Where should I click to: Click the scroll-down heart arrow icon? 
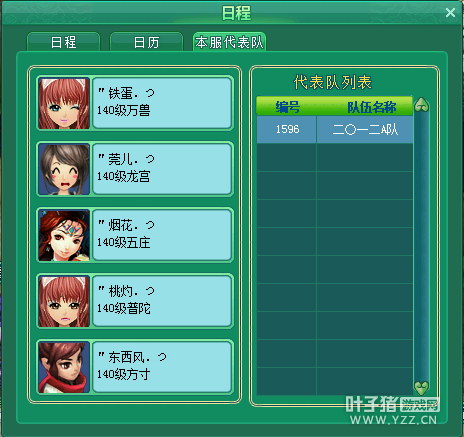(x=421, y=388)
